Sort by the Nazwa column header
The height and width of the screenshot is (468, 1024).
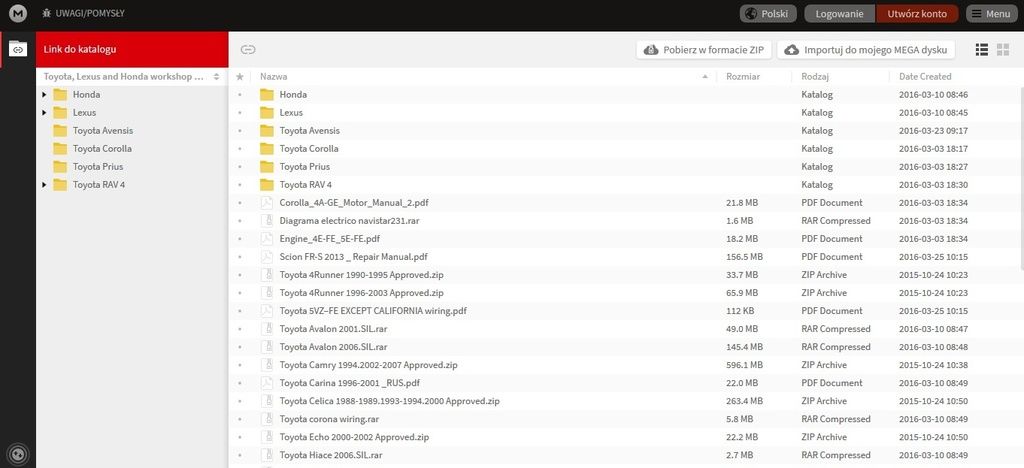[x=274, y=76]
